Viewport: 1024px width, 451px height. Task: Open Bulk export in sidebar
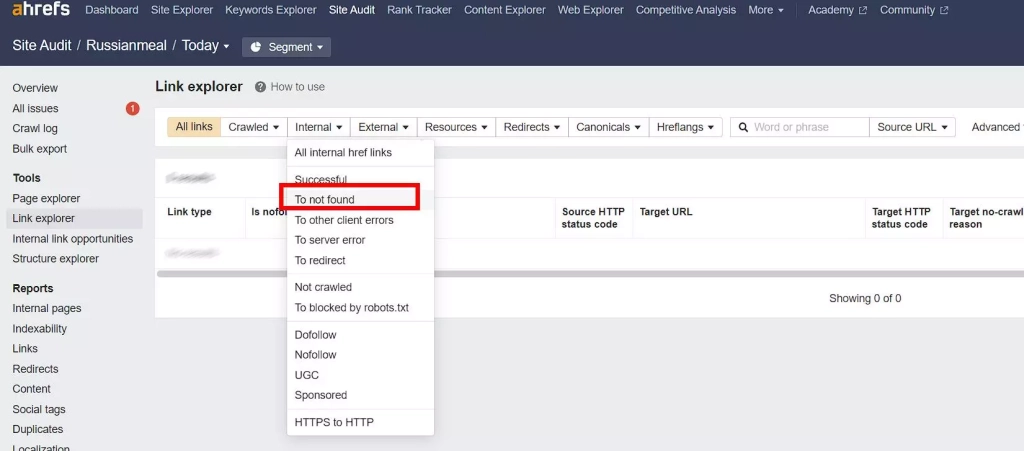click(40, 149)
